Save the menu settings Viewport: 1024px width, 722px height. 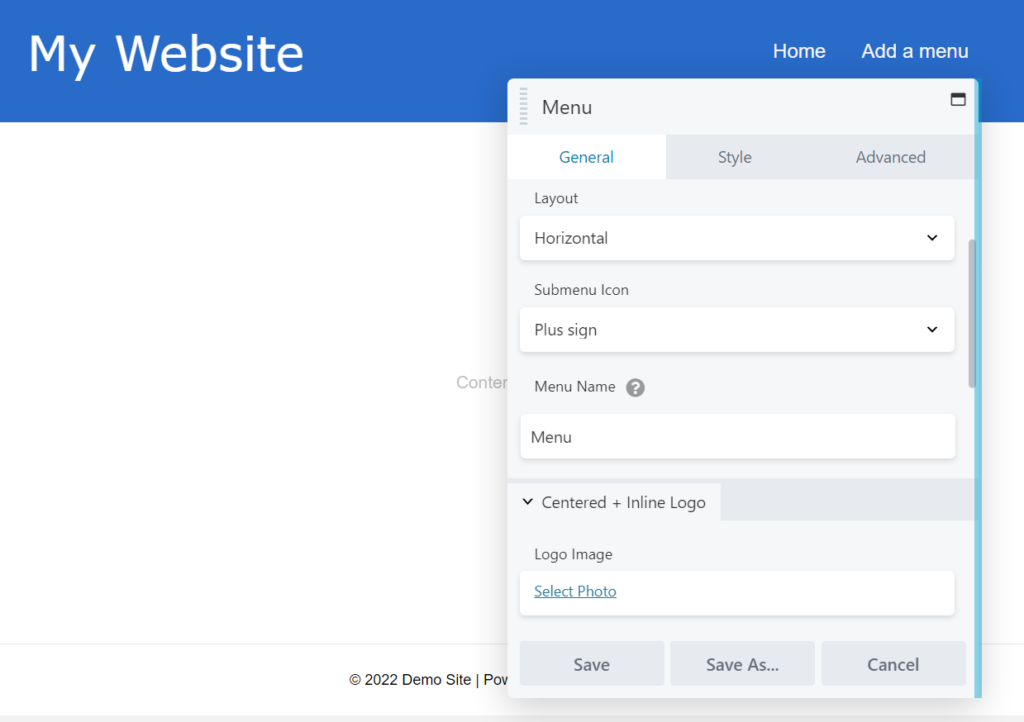coord(591,663)
